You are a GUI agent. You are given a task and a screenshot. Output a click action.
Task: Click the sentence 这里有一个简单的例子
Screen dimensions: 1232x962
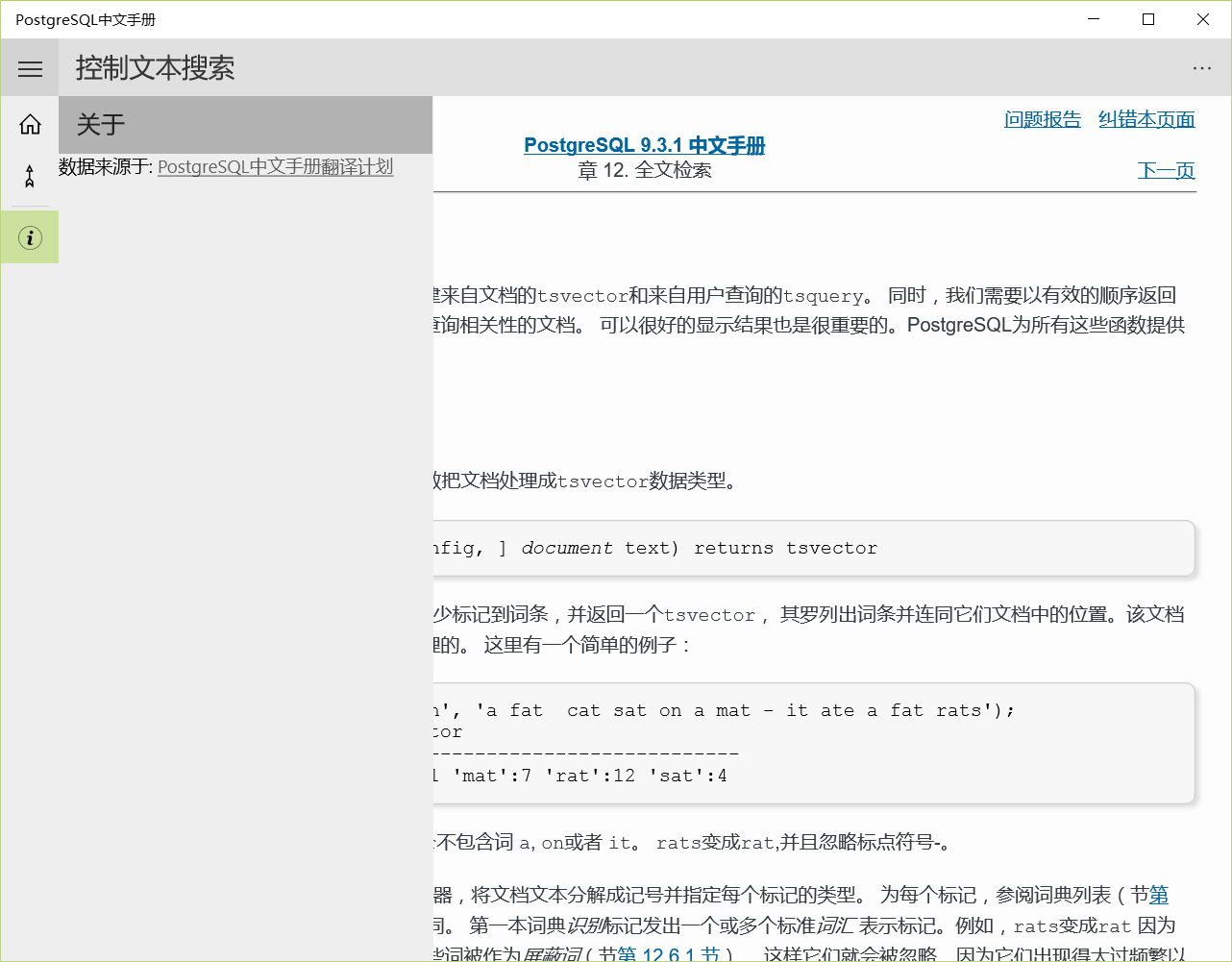coord(588,645)
